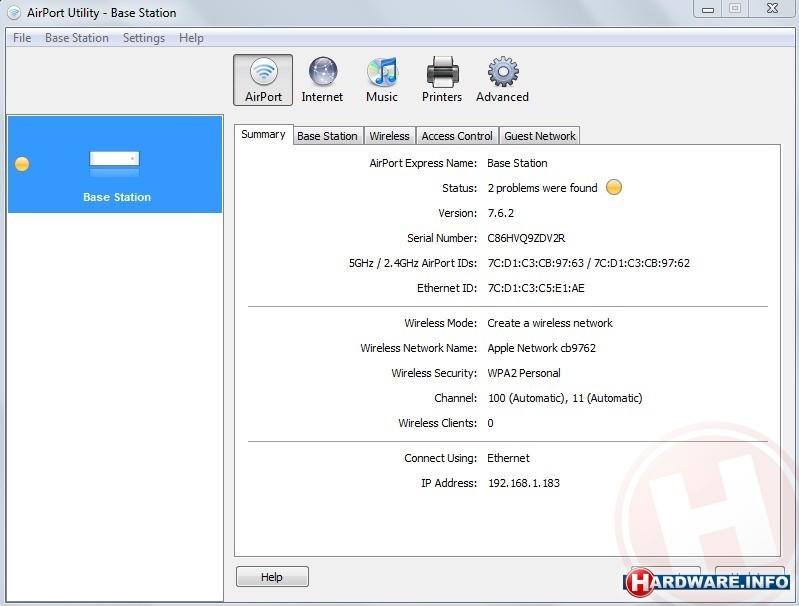799x606 pixels.
Task: Open the Internet settings icon
Action: pyautogui.click(x=322, y=80)
